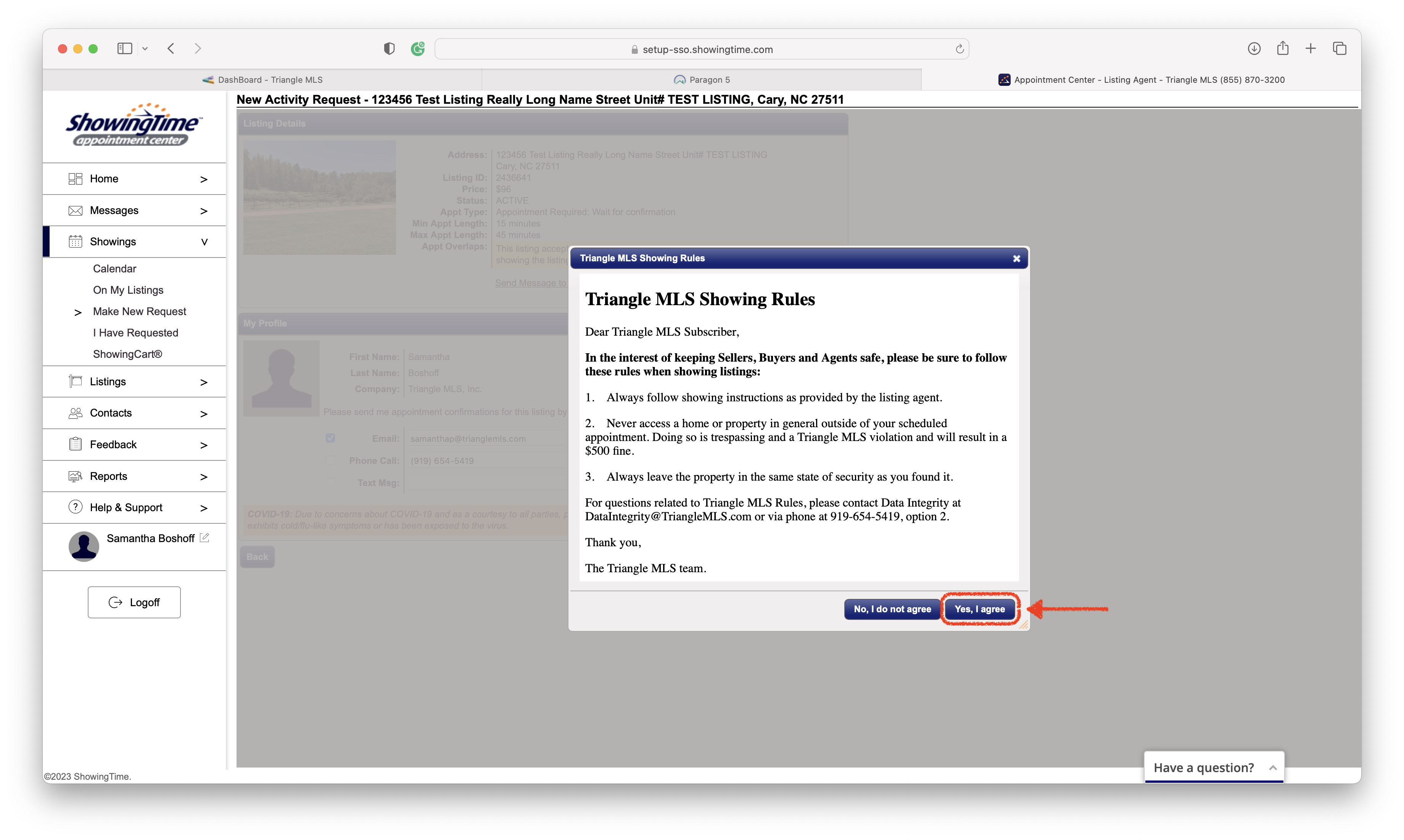
Task: Click Samantha Boshoff's sidebar avatar
Action: pos(84,546)
